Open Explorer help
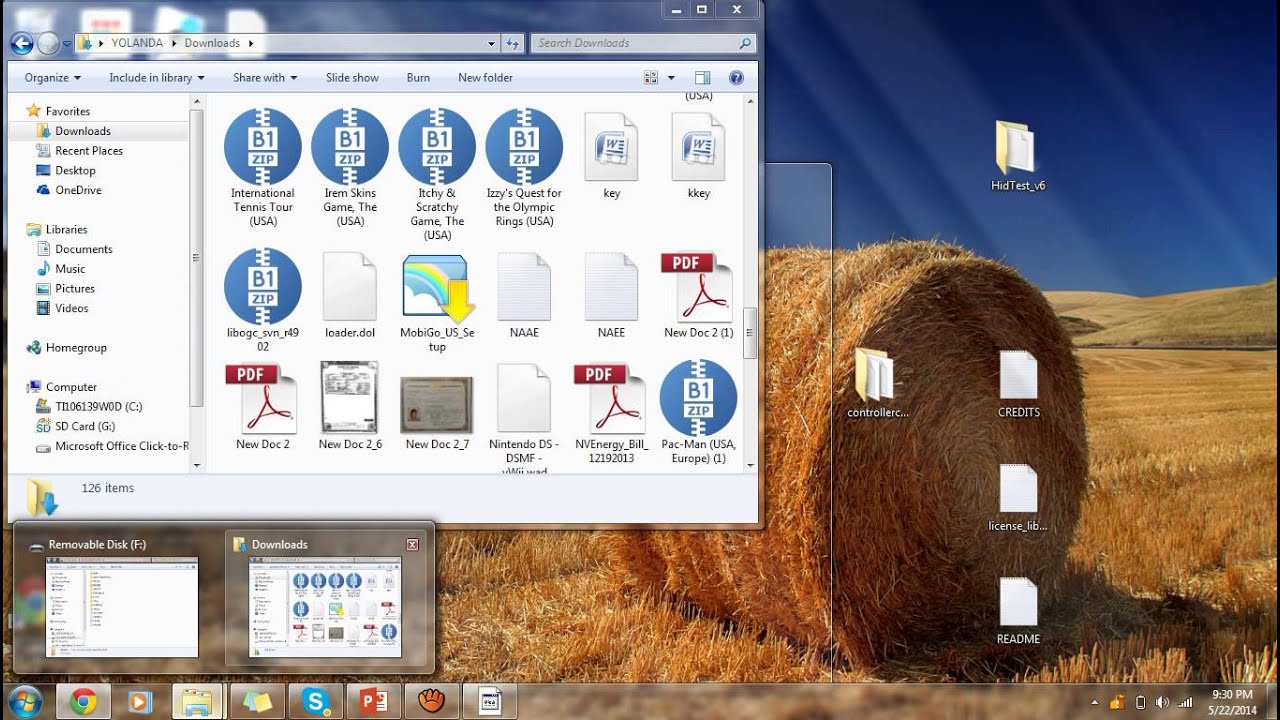The width and height of the screenshot is (1280, 720). coord(736,77)
